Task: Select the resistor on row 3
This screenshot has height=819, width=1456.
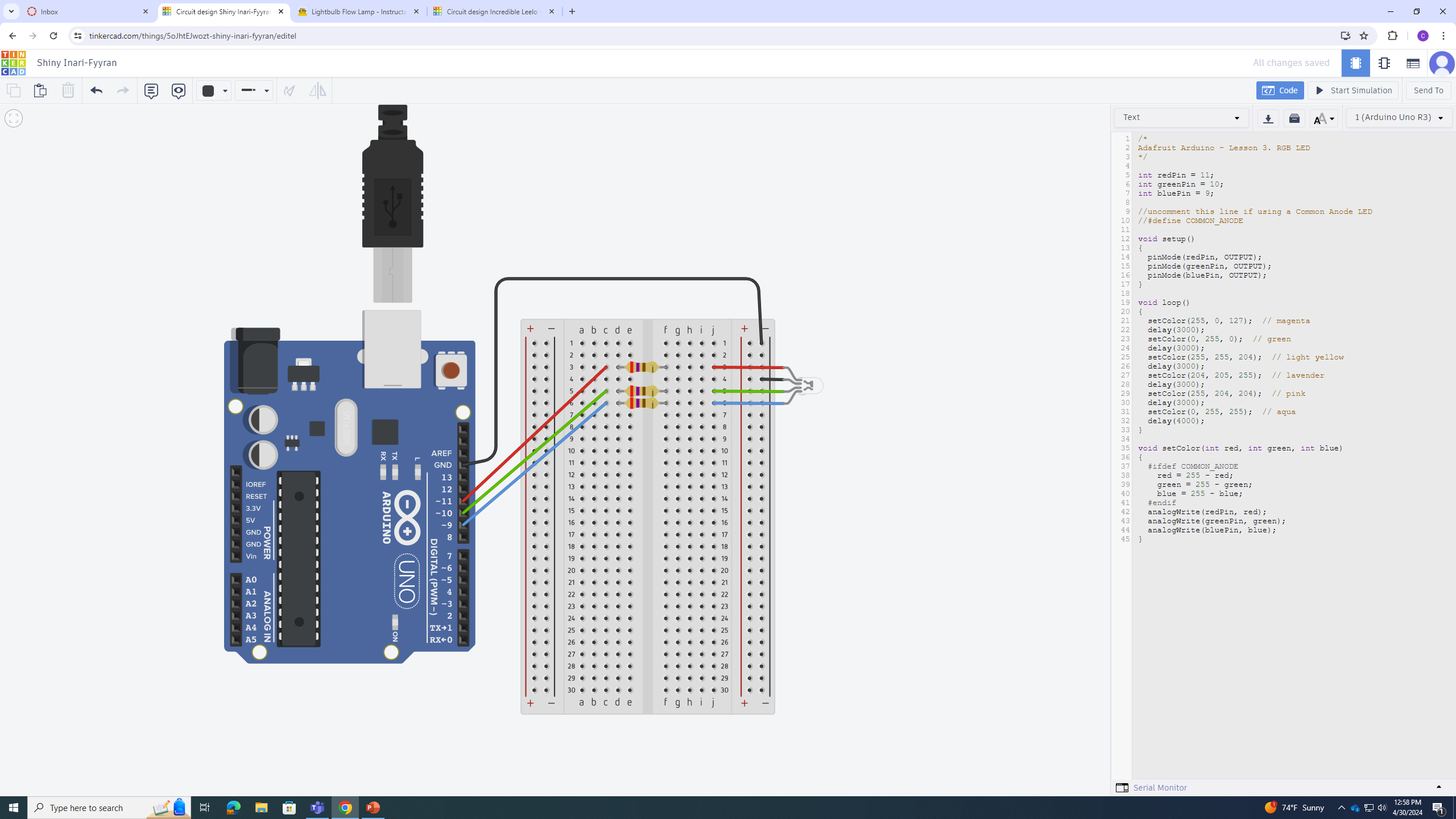Action: pos(642,367)
